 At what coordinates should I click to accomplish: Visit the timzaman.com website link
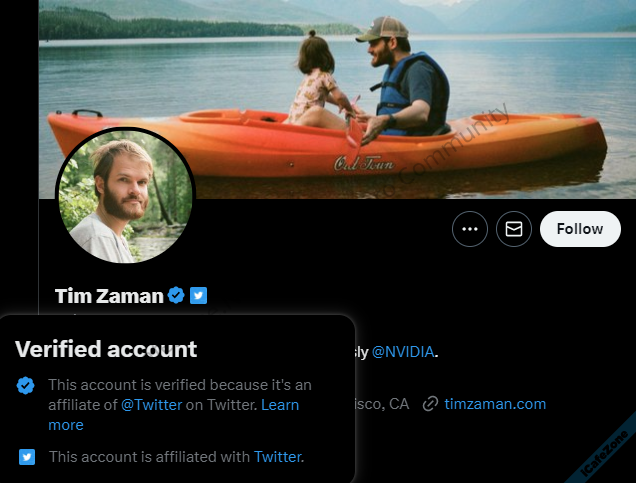495,404
